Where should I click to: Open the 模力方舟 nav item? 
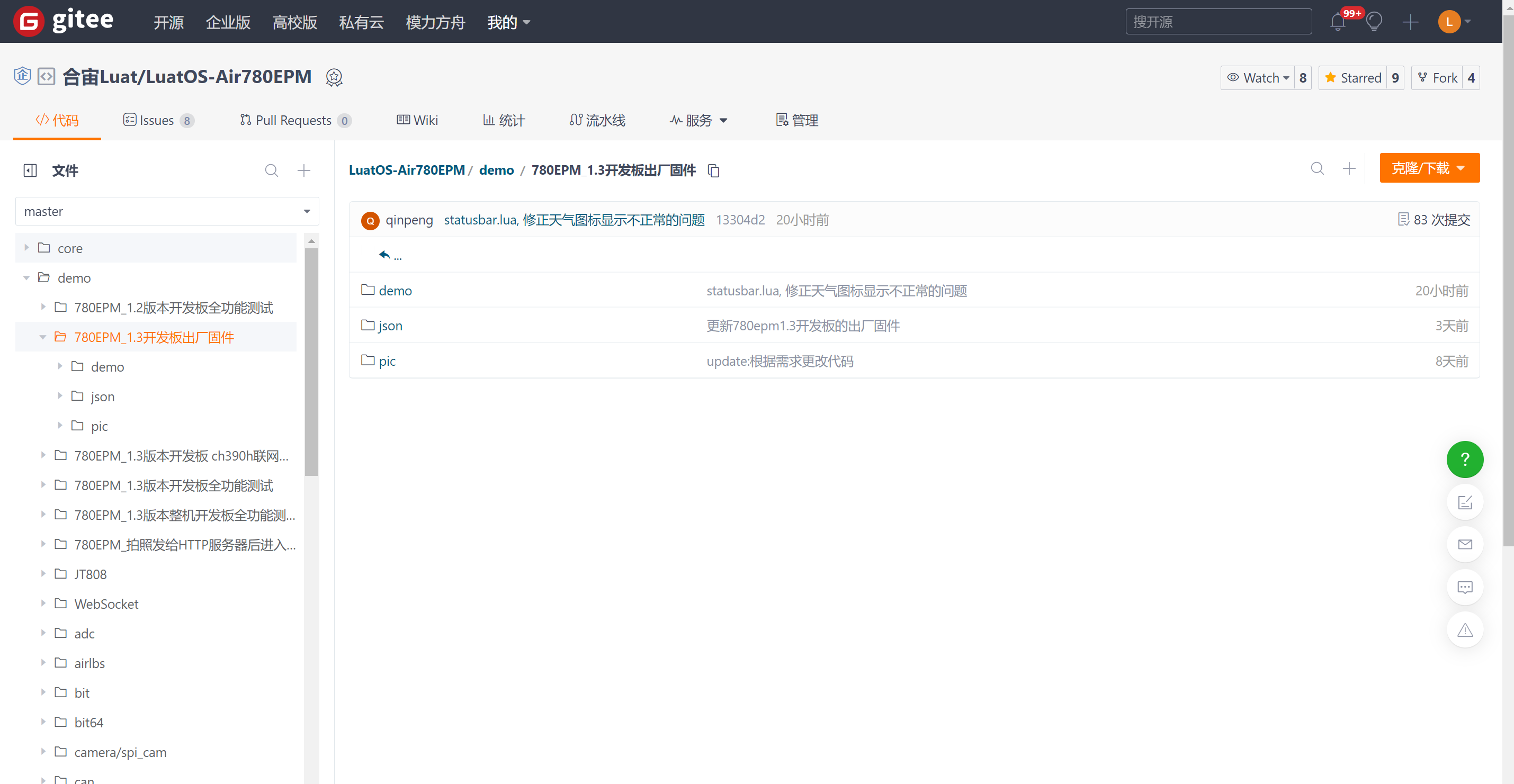[435, 22]
